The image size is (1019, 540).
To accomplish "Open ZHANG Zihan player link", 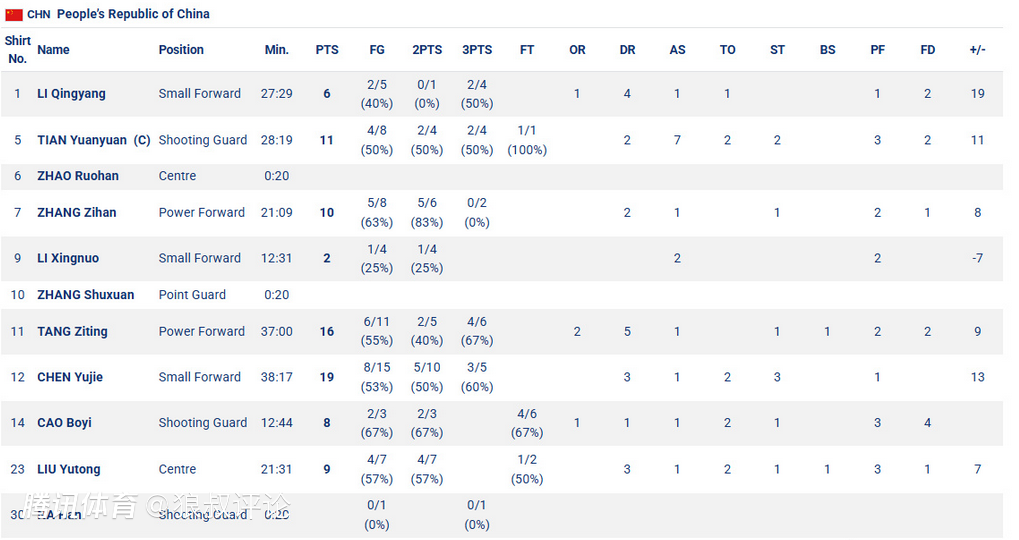I will click(x=76, y=213).
